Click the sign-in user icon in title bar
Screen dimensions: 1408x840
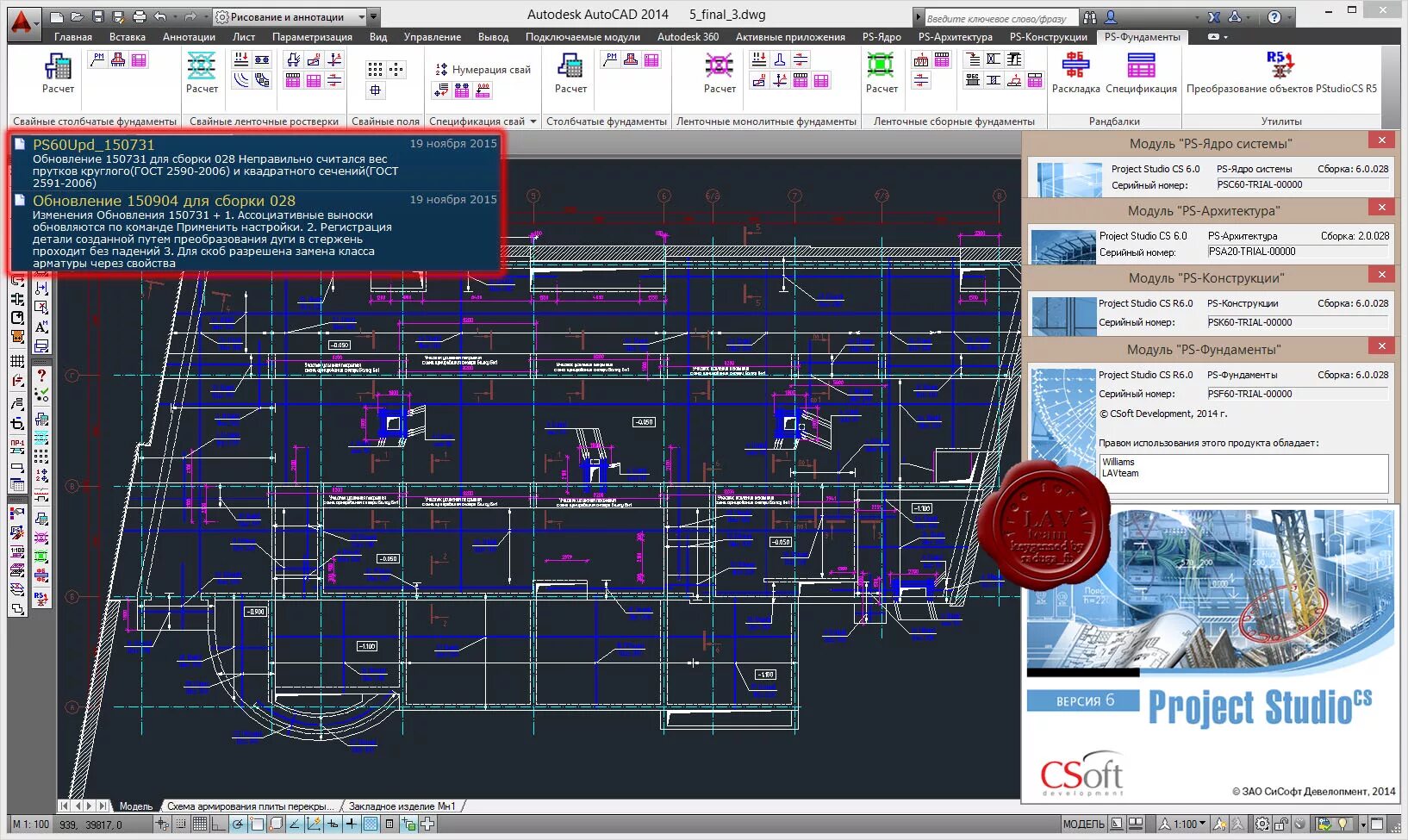(x=1111, y=16)
